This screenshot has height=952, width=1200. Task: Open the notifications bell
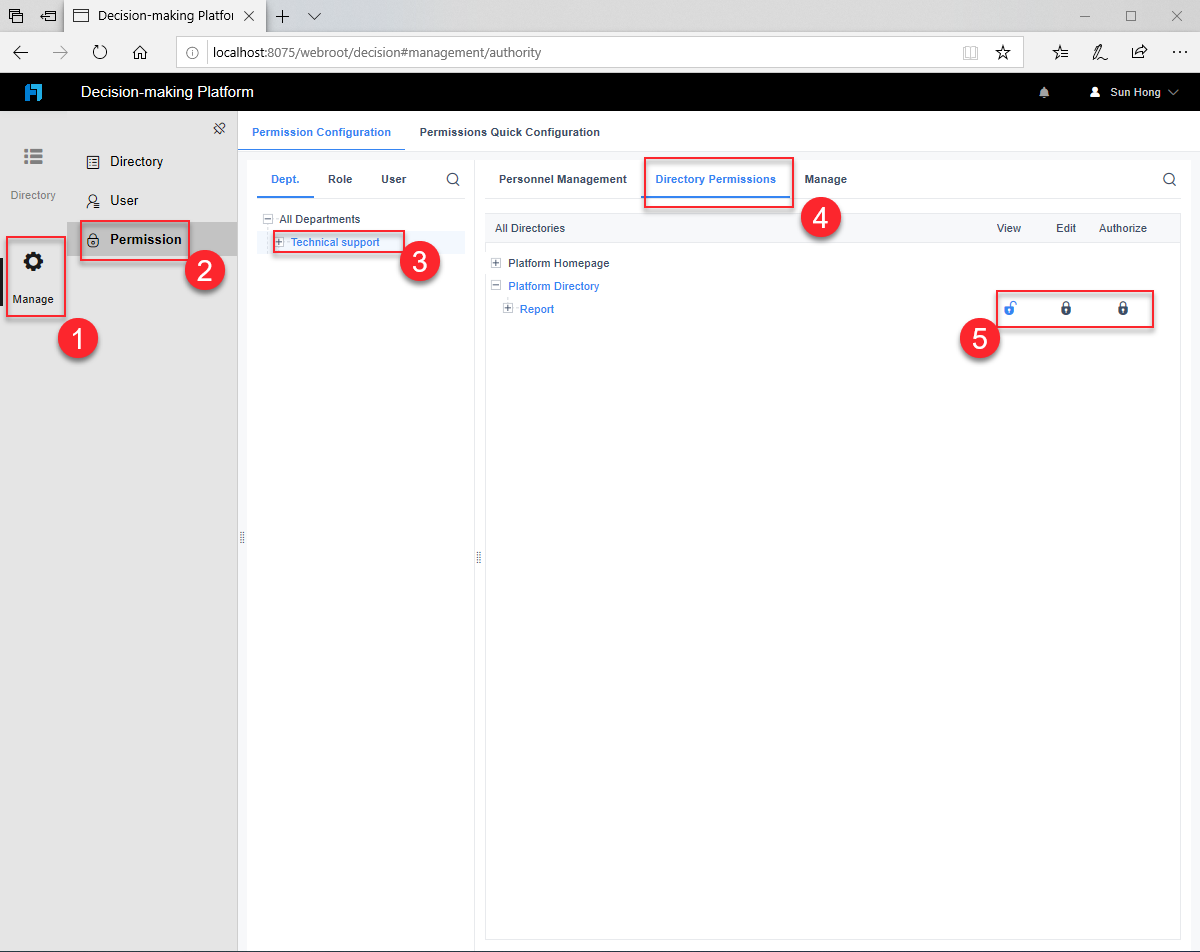click(1044, 91)
